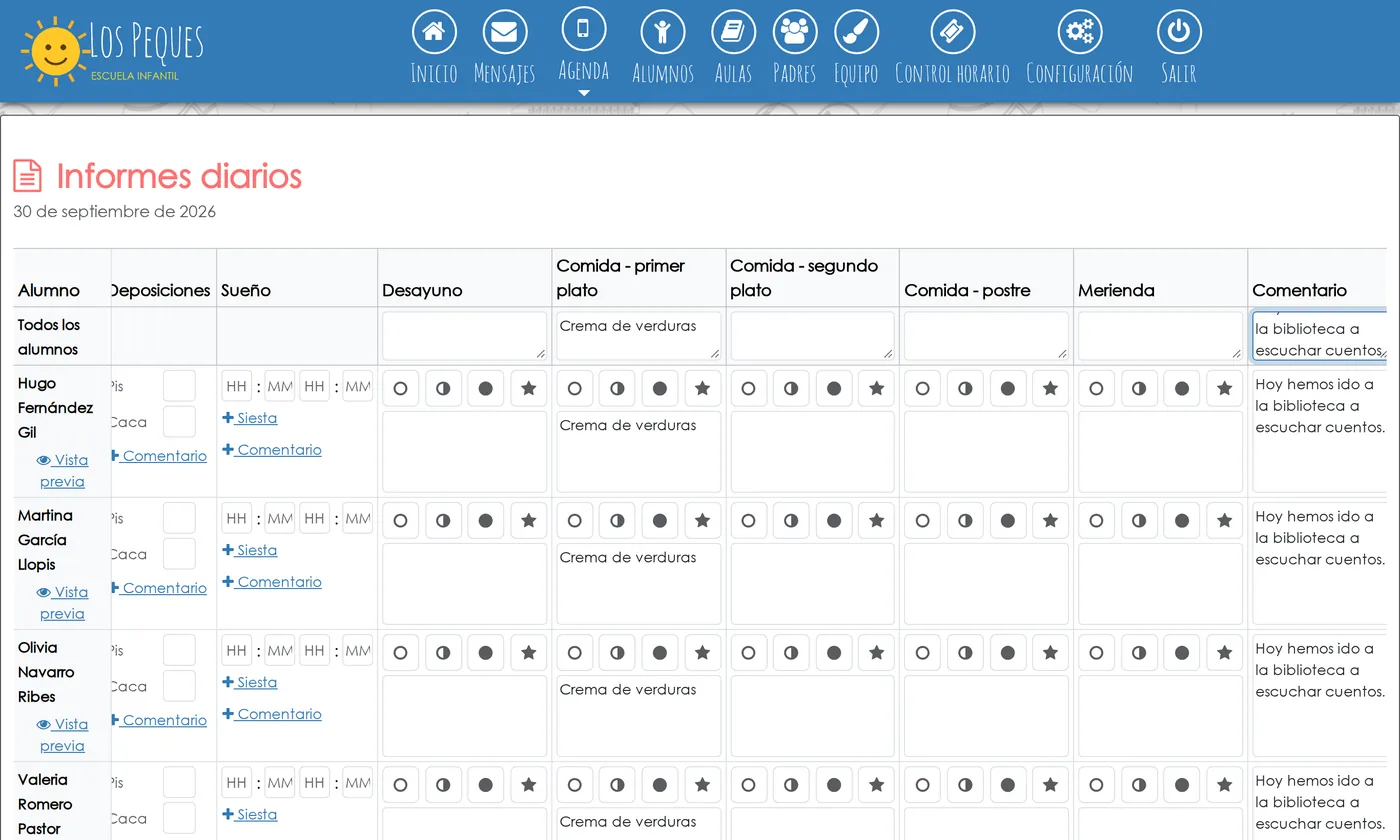Expand Siesta for Martina García Llopis
Image resolution: width=1400 pixels, height=840 pixels.
pos(250,550)
